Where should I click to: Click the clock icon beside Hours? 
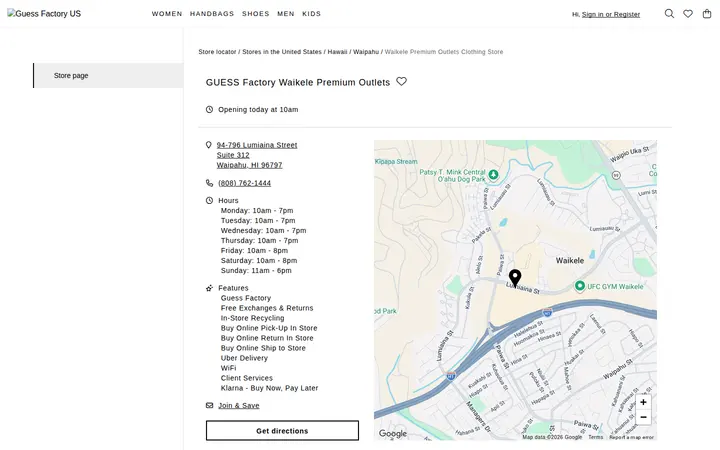pyautogui.click(x=209, y=200)
